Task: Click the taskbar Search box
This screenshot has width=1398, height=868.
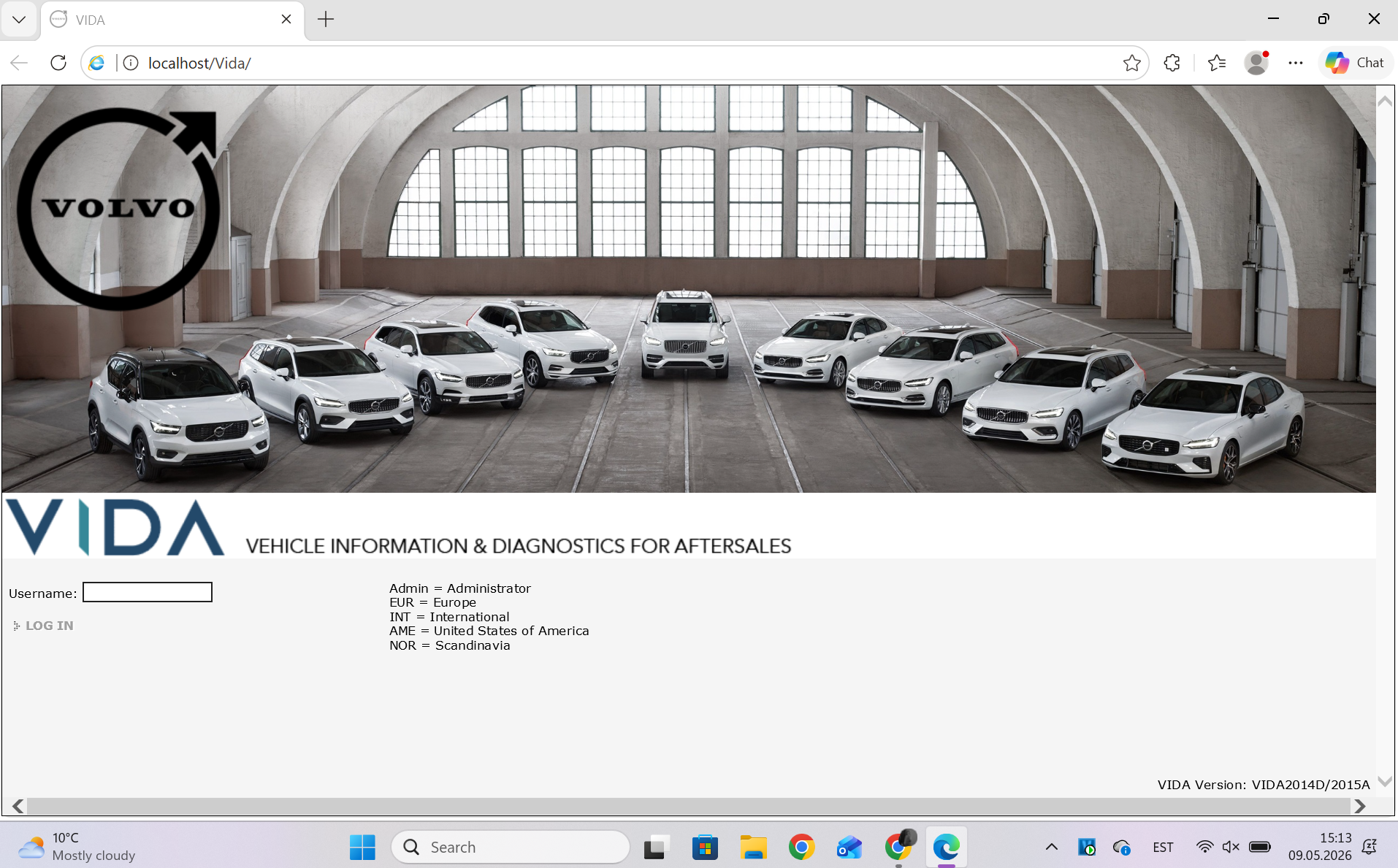Action: coord(511,847)
